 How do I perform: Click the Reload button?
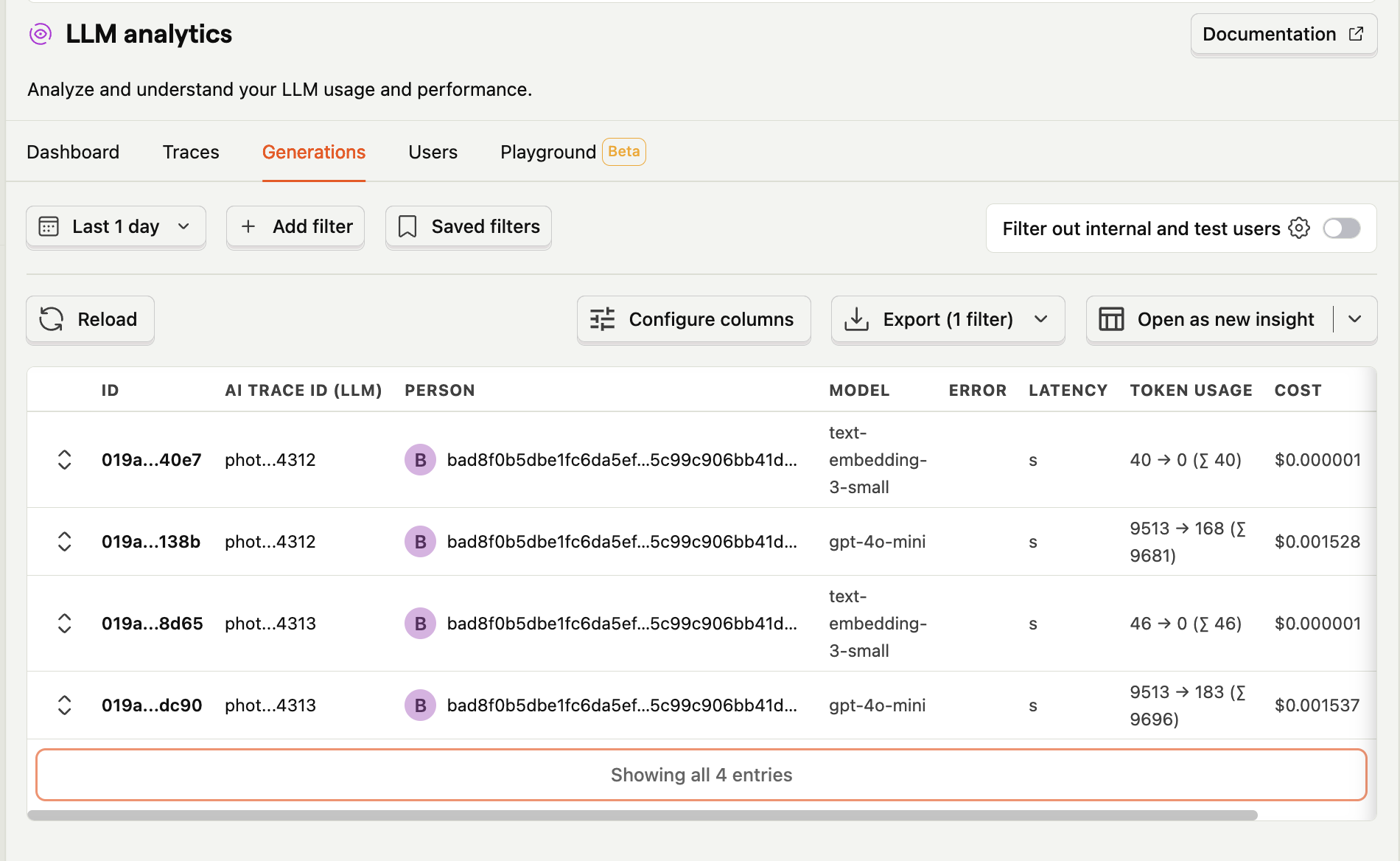click(90, 319)
